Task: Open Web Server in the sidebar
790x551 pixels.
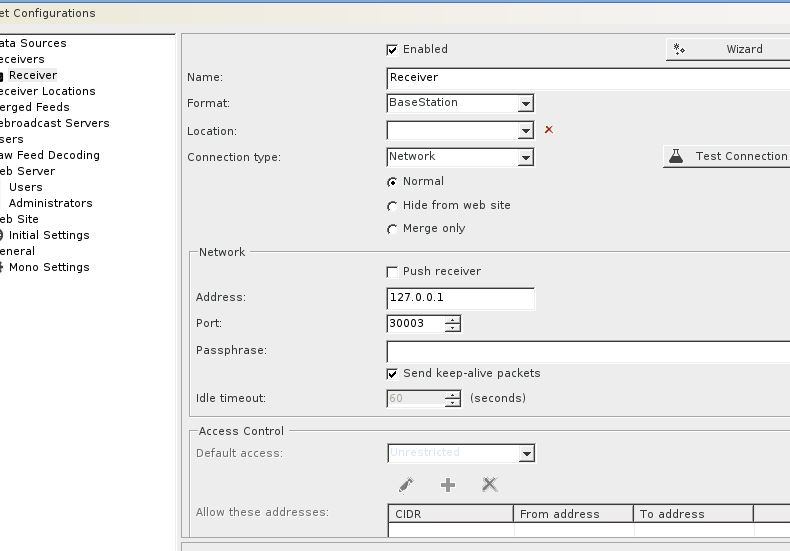Action: (27, 171)
